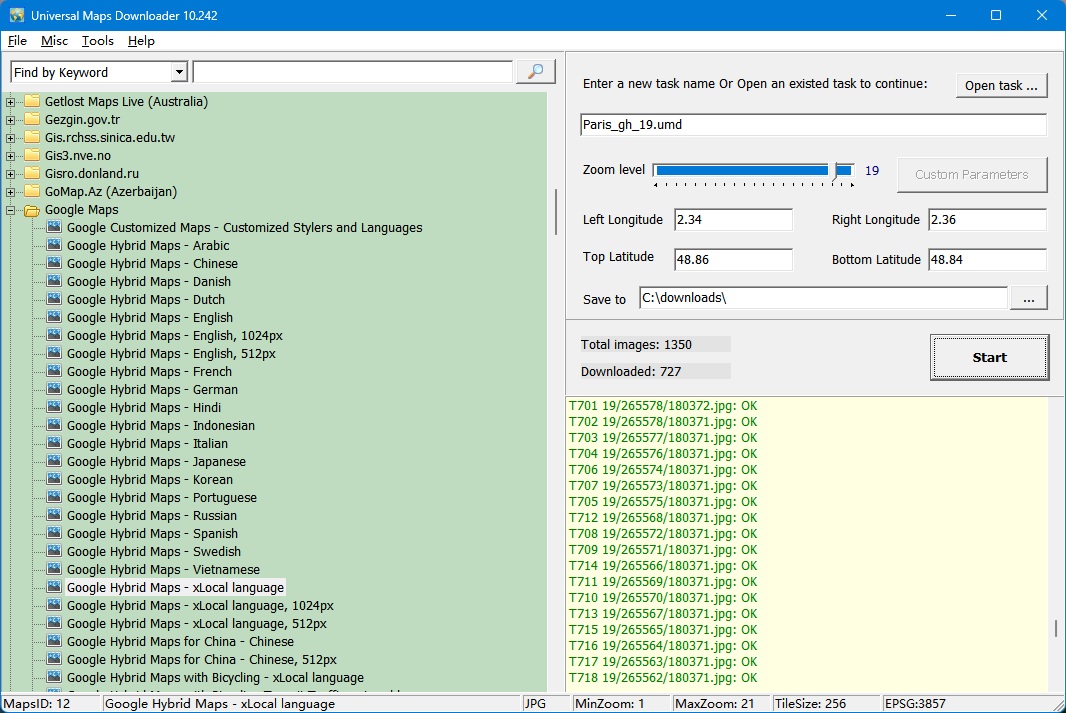
Task: Click the Gezgin.gov.tr folder icon
Action: (32, 120)
